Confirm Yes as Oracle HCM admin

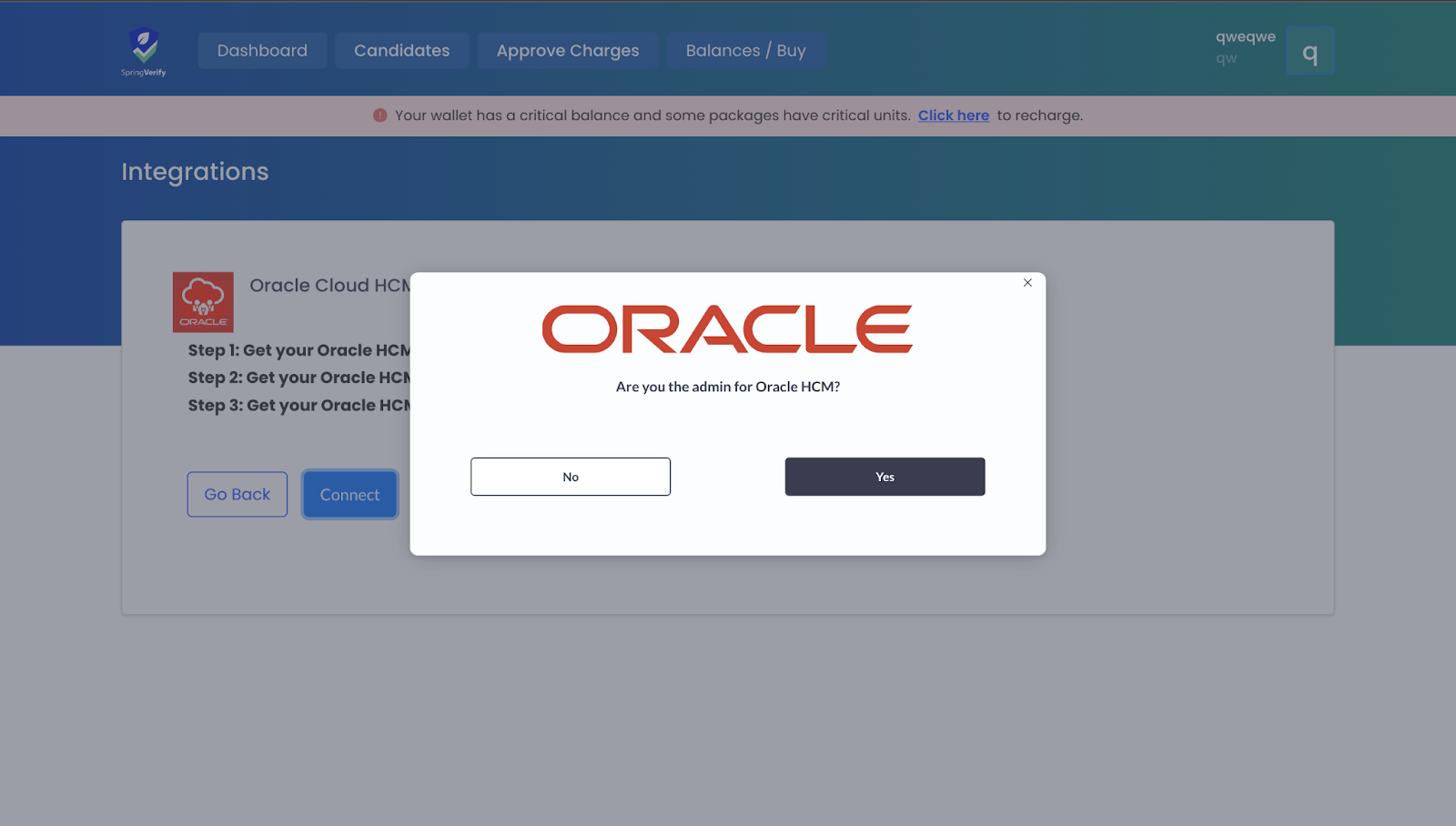click(x=885, y=477)
